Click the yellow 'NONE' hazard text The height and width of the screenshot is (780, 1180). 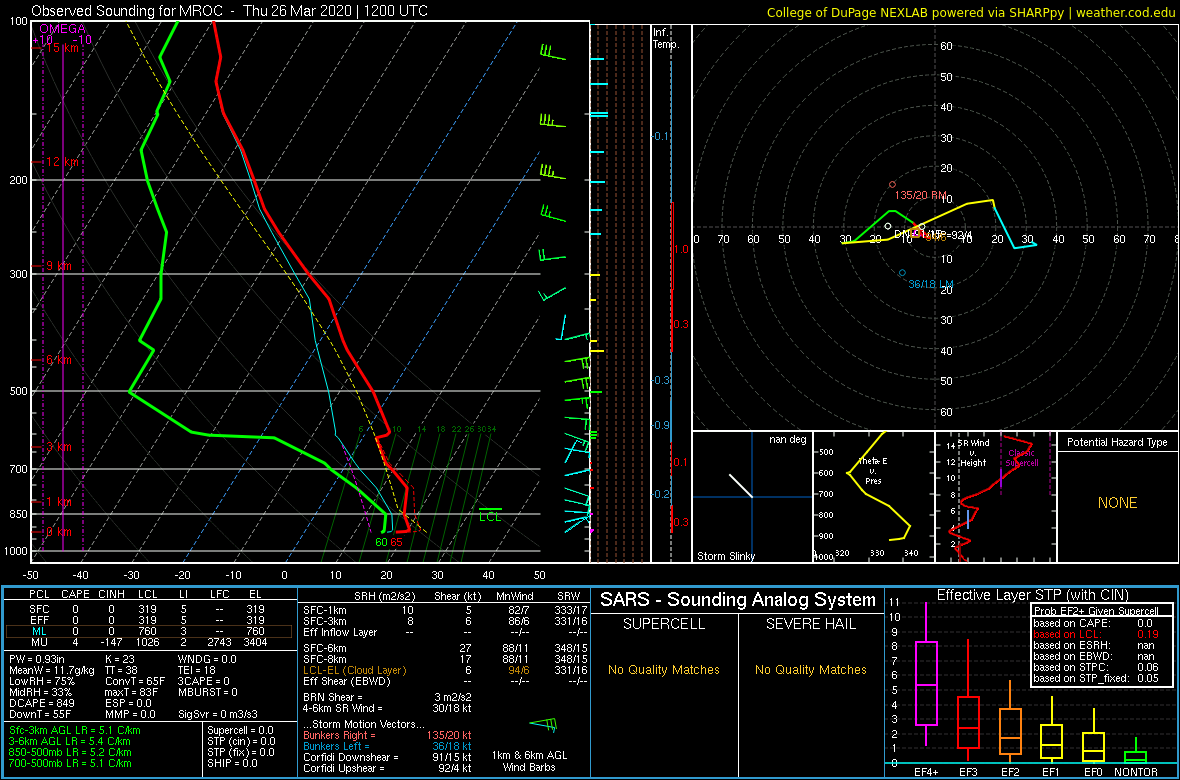(1117, 503)
